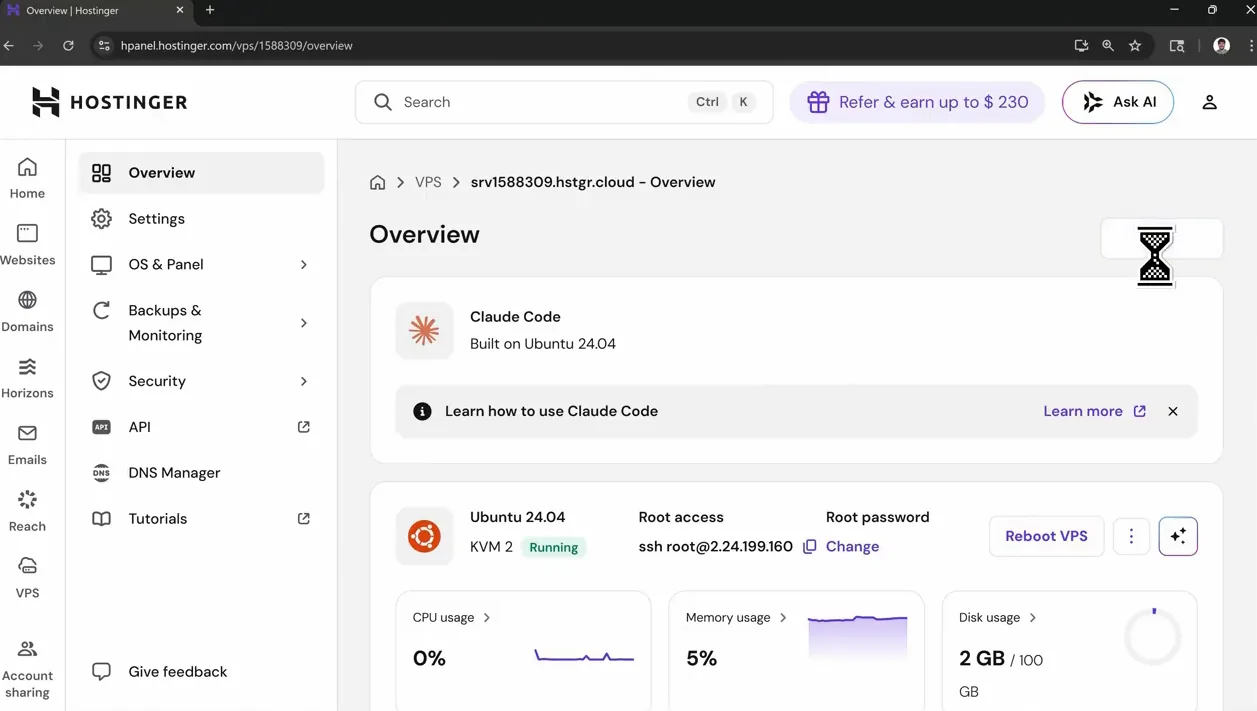Open Horizons in the left rail

(27, 378)
